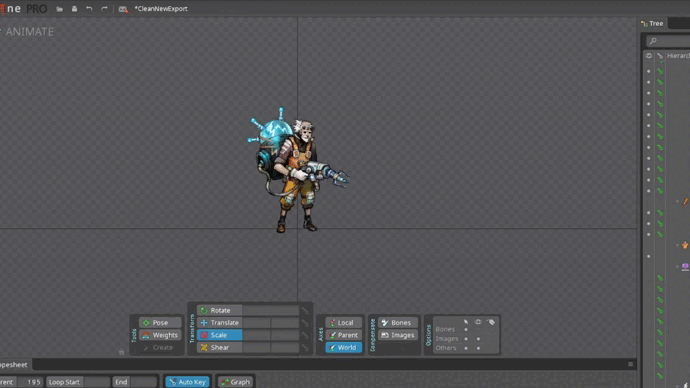Click the End frame value field
690x388 pixels.
143,382
